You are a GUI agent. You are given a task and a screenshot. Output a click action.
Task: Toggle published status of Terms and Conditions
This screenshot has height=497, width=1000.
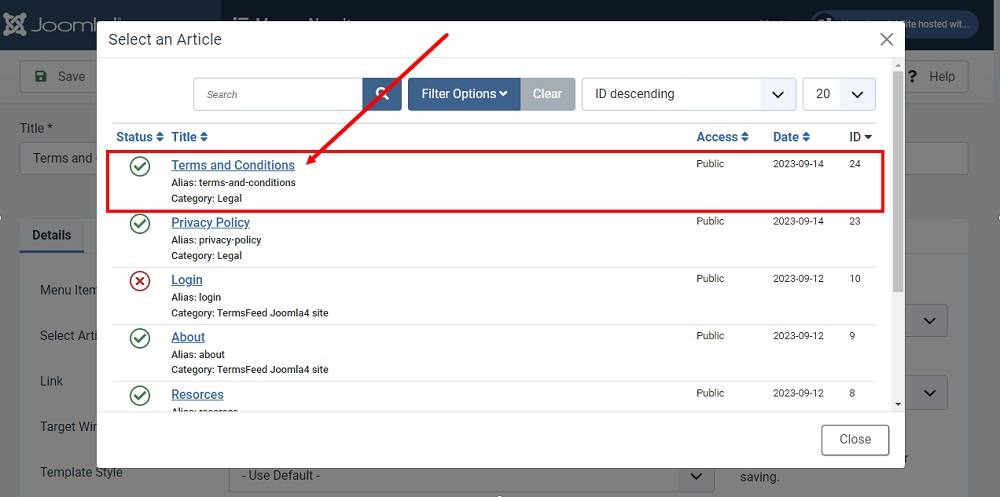[140, 167]
